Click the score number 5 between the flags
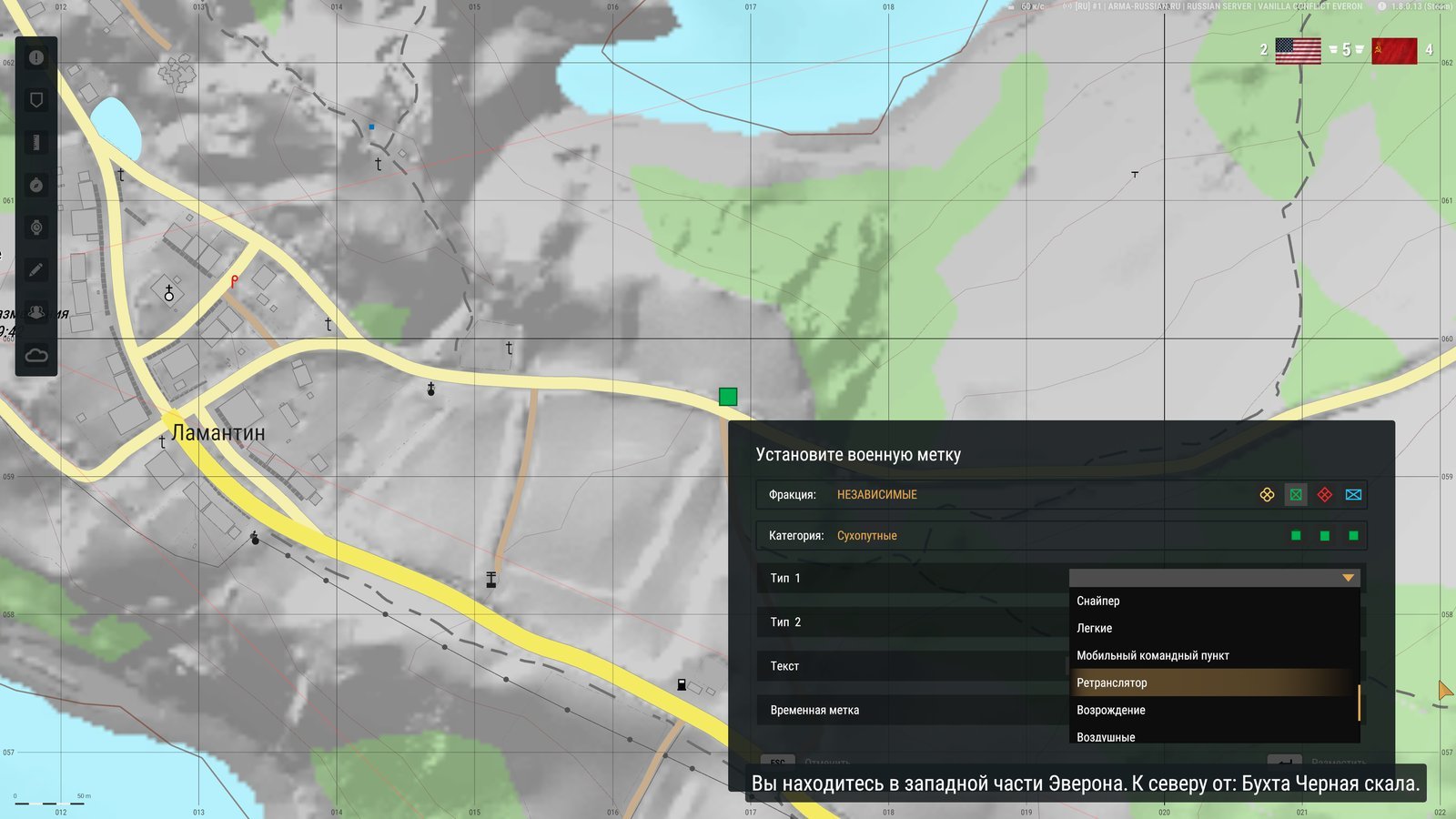1456x819 pixels. [x=1347, y=50]
